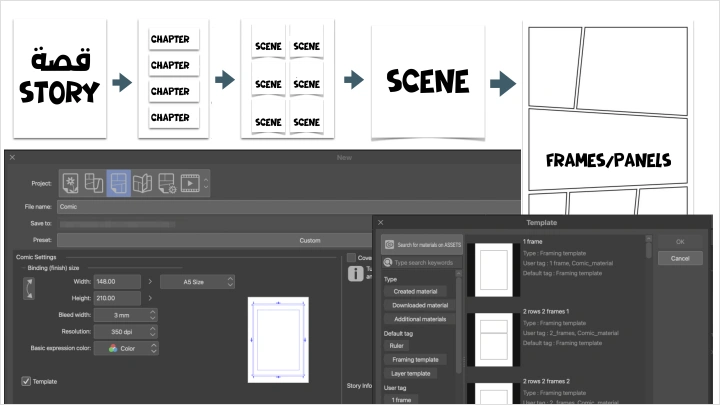The width and height of the screenshot is (720, 405).
Task: Click the Cancel button in Template dialog
Action: click(680, 258)
